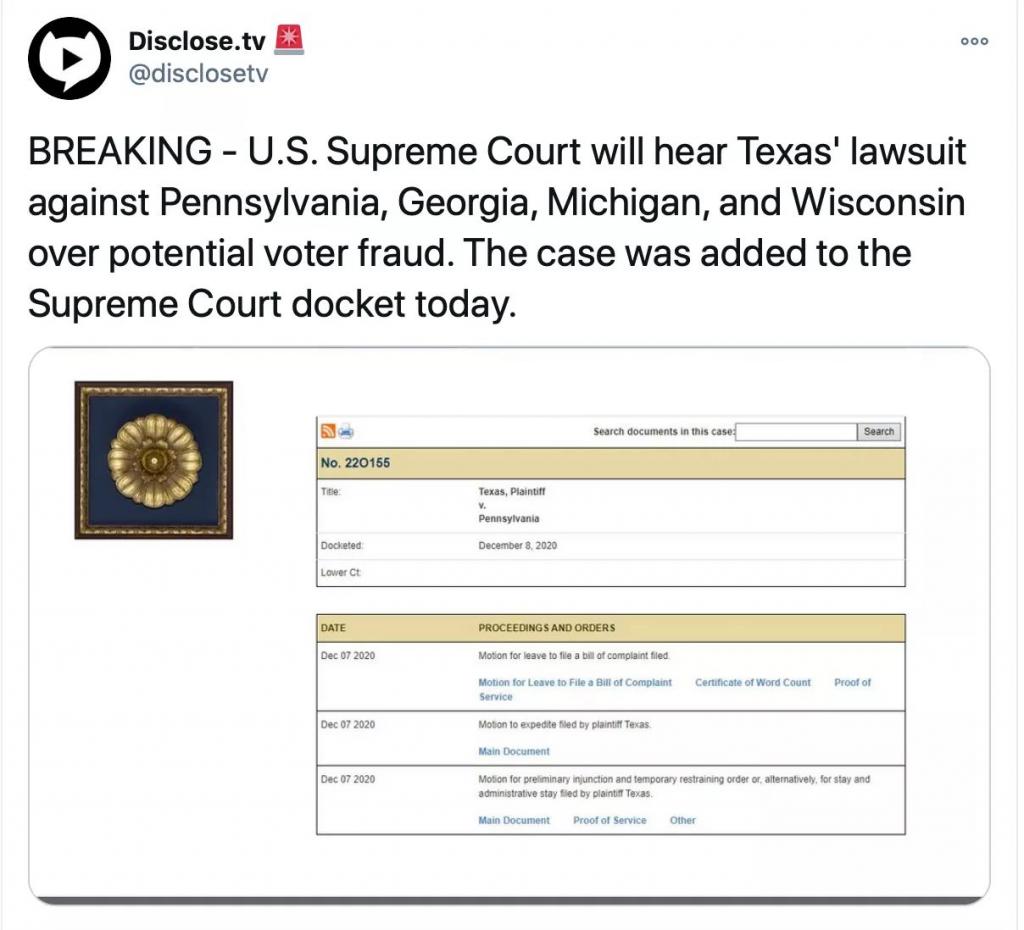
Task: Click the BREAKING tweet text
Action: 496,227
